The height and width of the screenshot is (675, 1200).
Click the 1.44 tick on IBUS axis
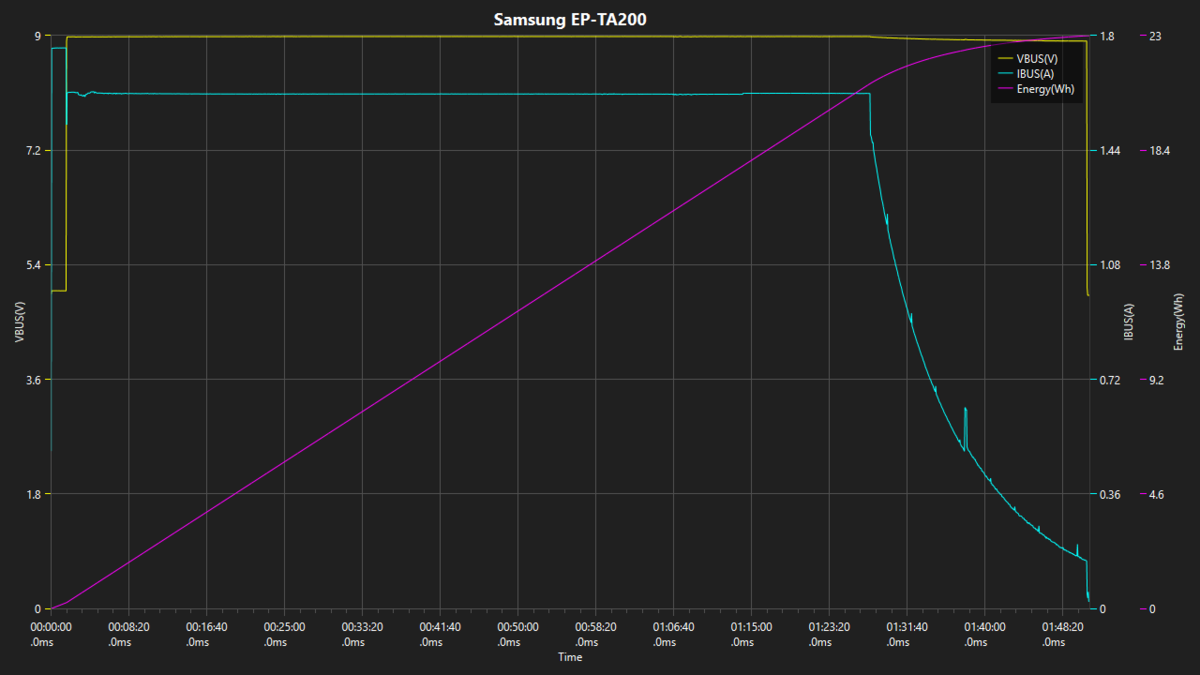click(x=1110, y=151)
